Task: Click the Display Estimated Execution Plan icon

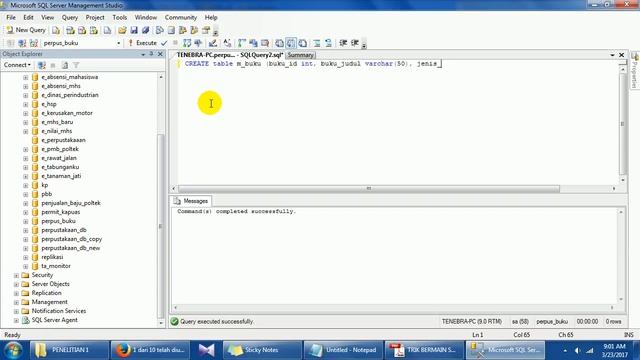Action: (187, 43)
